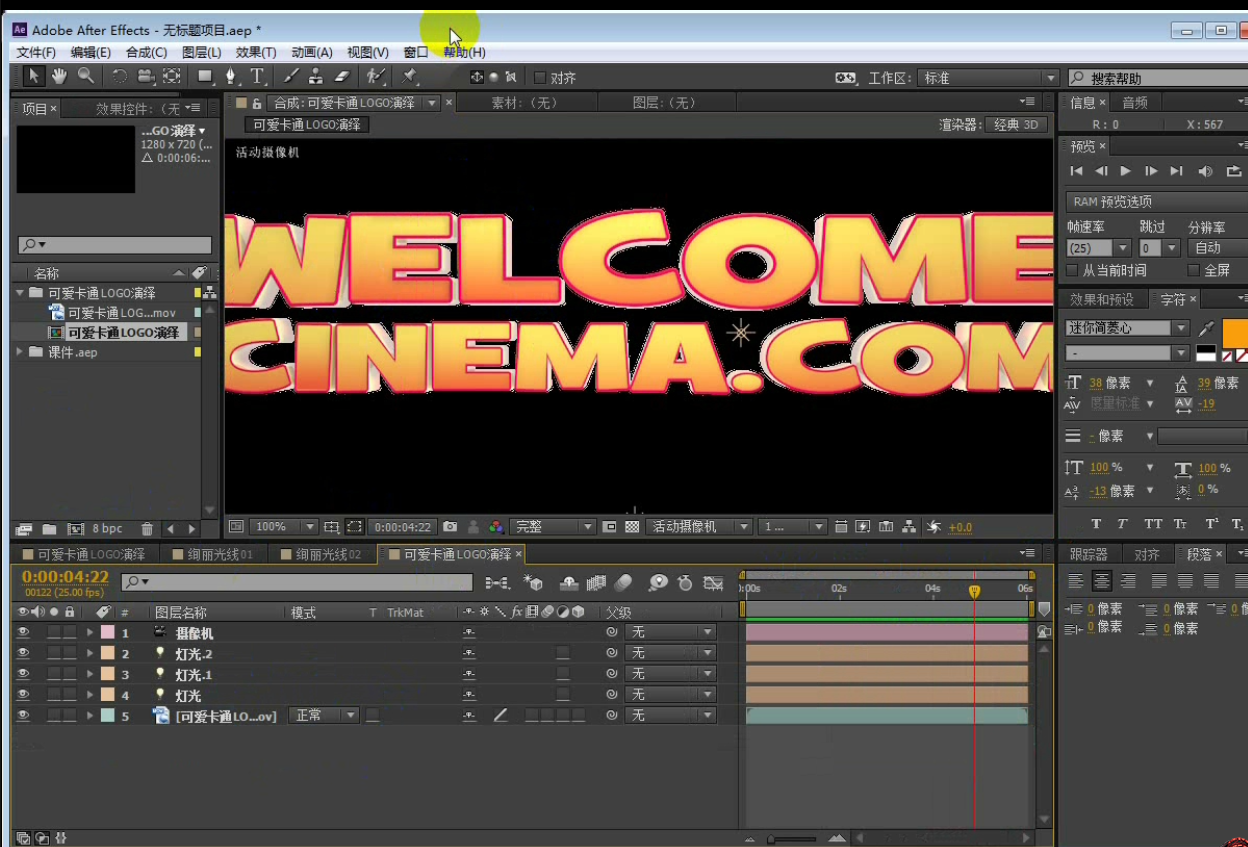This screenshot has width=1248, height=847.
Task: Open the composition mini-flowchart icon
Action: tap(495, 582)
